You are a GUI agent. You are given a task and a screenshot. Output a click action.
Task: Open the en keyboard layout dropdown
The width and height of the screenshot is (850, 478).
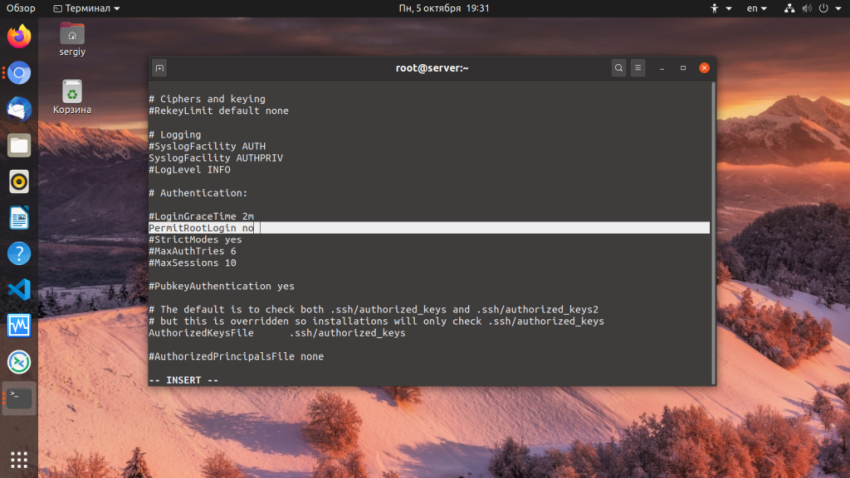coord(757,8)
